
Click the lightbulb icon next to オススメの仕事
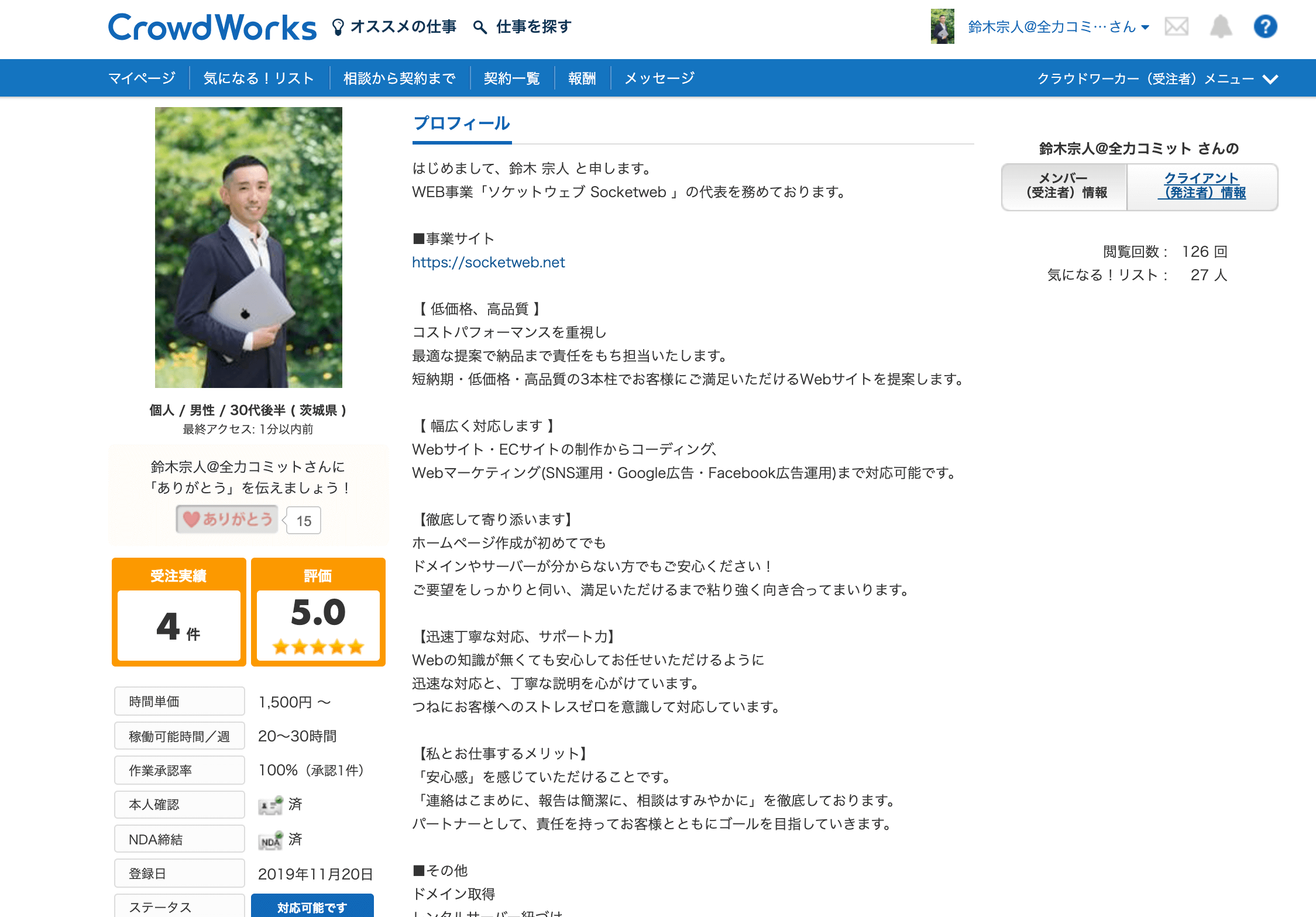pyautogui.click(x=338, y=27)
